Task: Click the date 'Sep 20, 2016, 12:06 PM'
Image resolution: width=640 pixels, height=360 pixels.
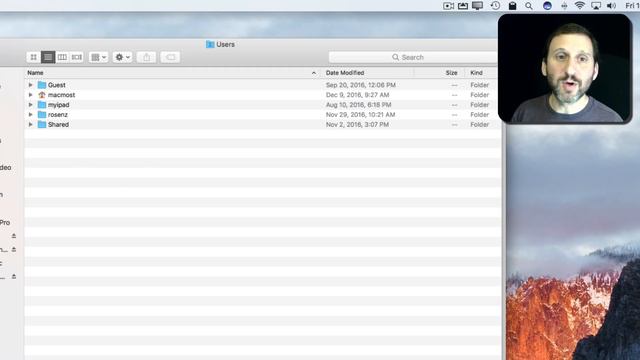Action: click(361, 85)
